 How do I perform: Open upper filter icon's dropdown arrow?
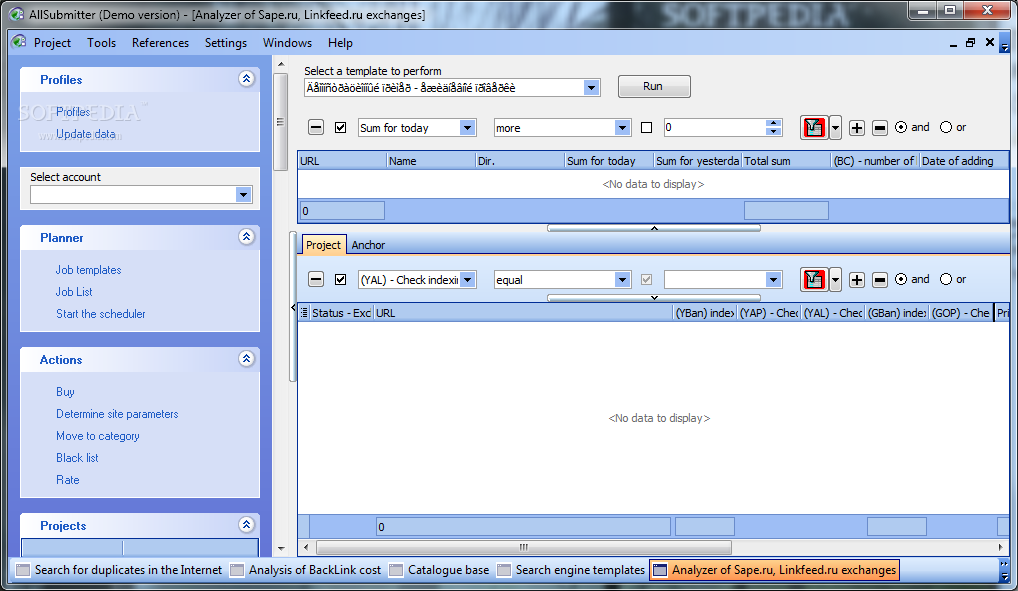click(836, 128)
